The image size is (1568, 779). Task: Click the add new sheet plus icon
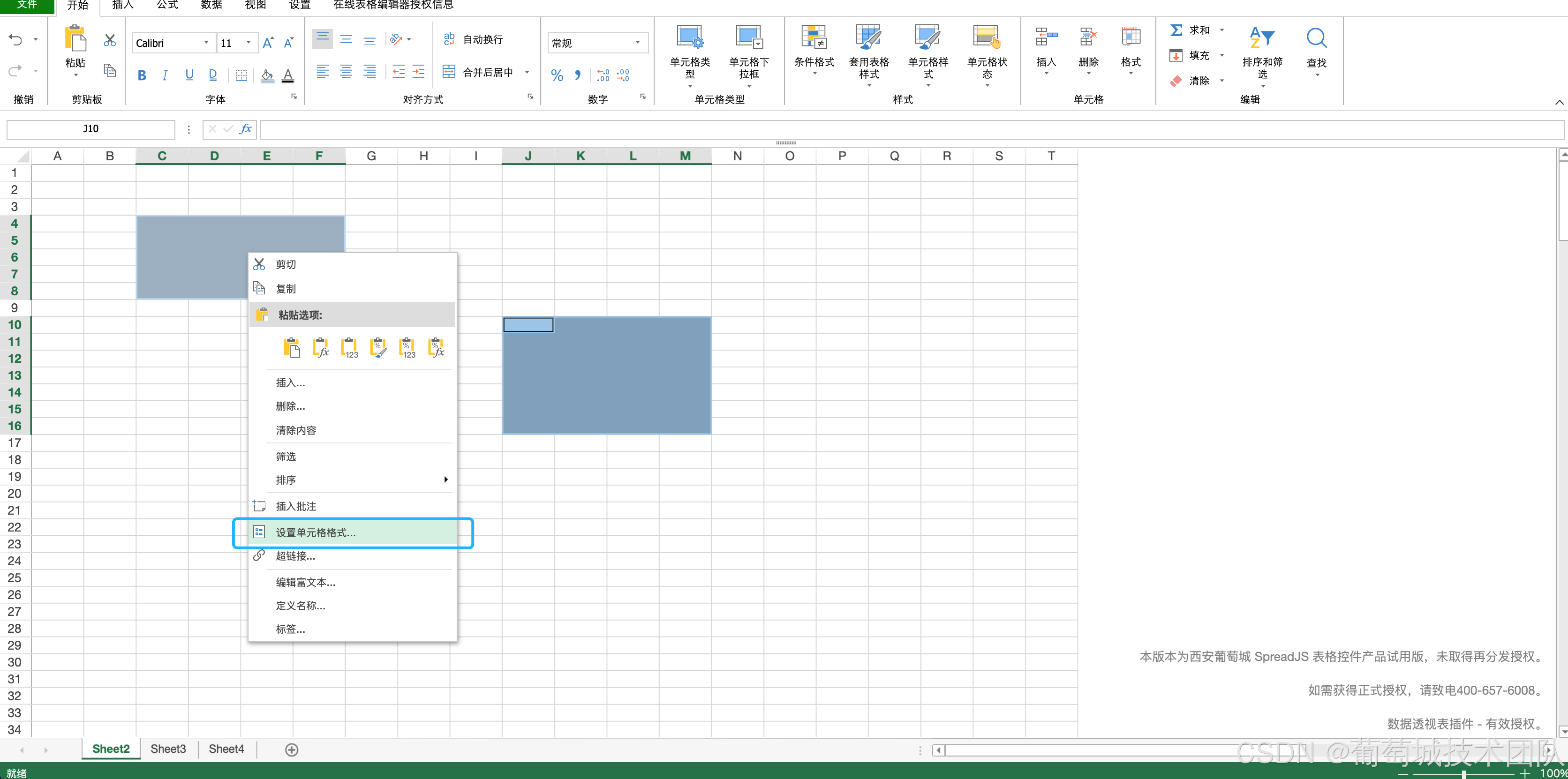click(292, 750)
